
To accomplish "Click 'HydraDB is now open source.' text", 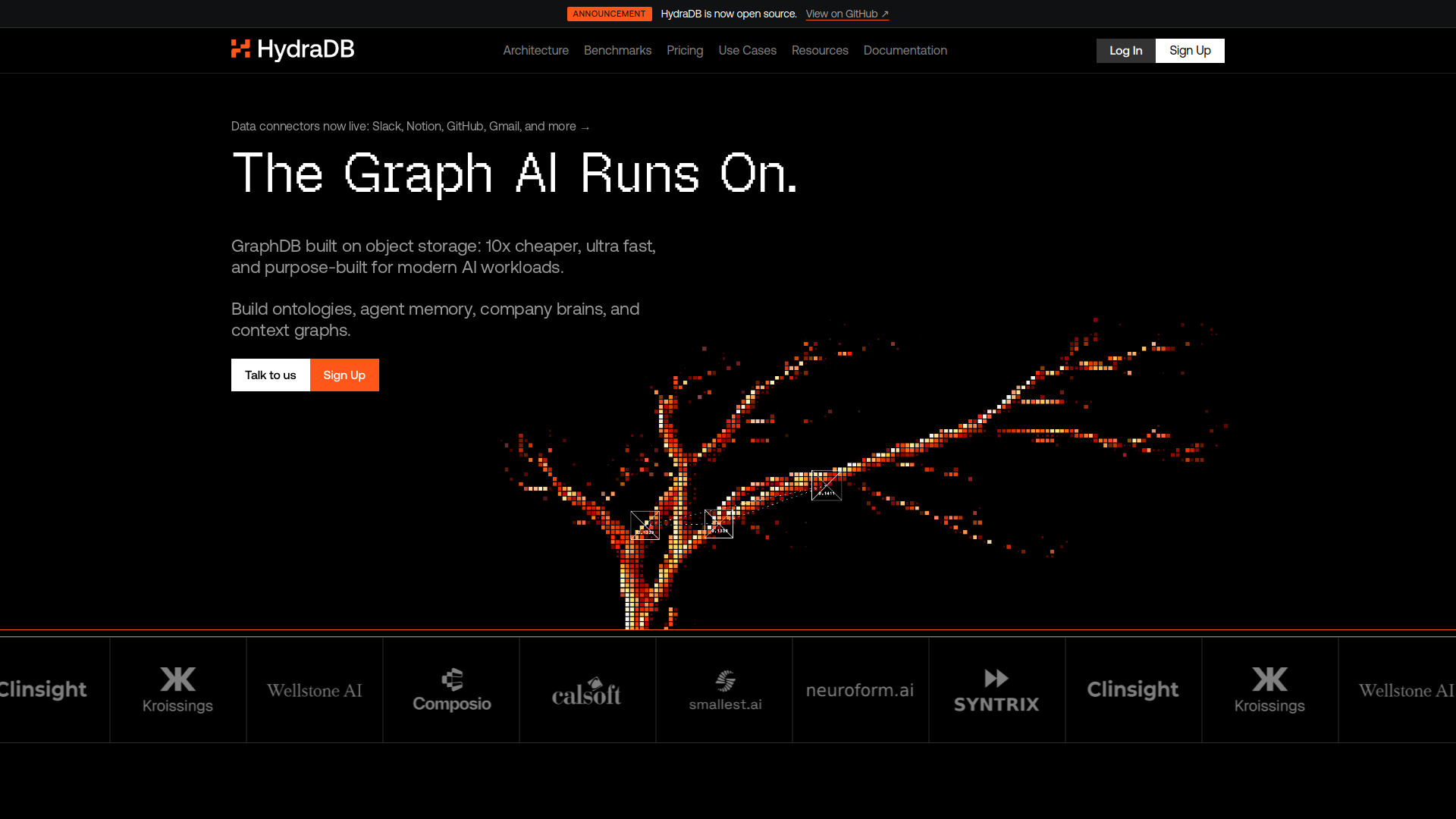I will (x=729, y=14).
